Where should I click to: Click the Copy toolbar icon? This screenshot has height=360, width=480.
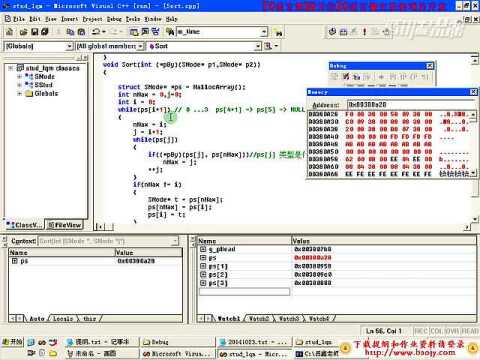pos(70,32)
